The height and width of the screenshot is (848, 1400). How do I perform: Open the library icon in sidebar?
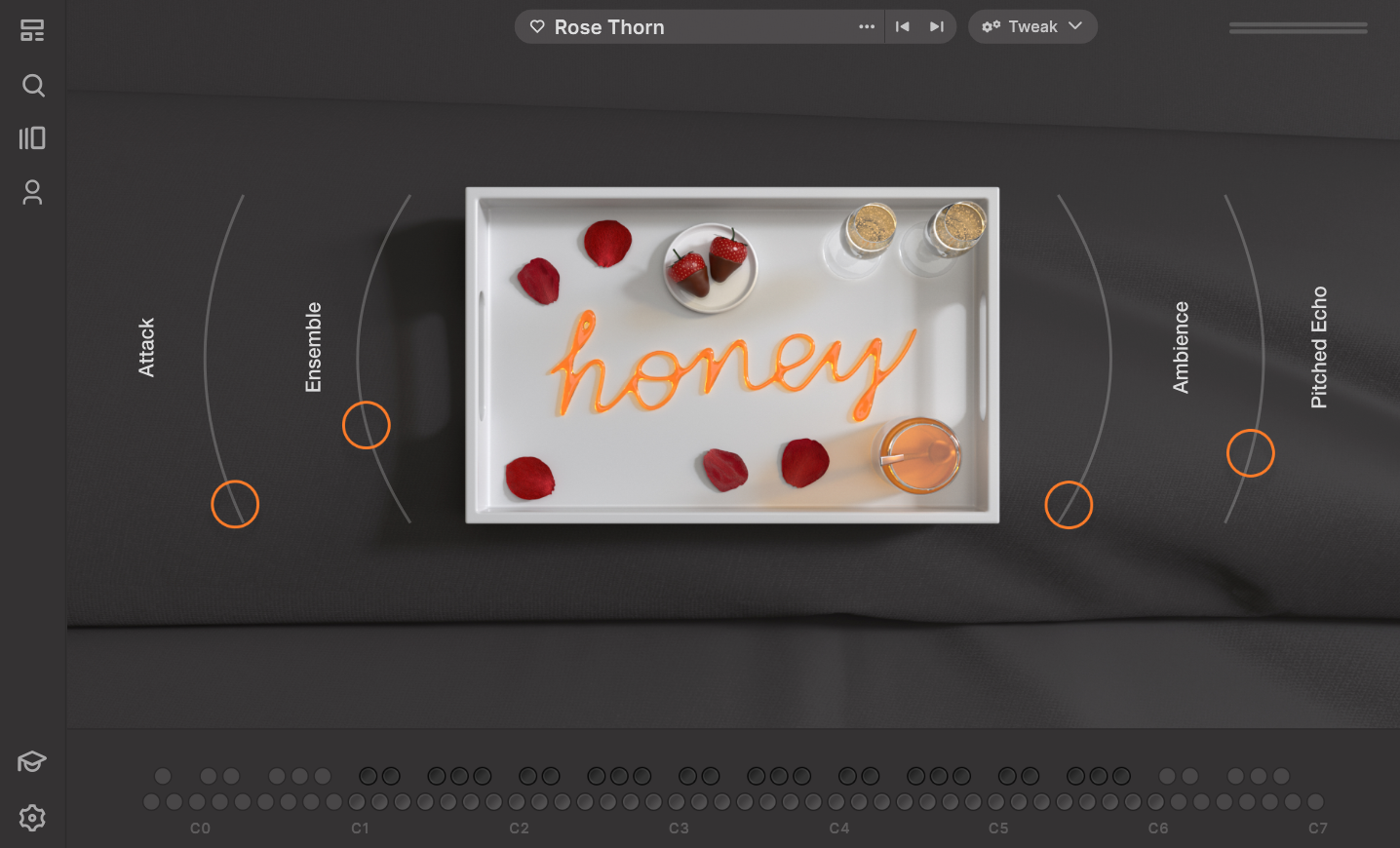click(32, 138)
